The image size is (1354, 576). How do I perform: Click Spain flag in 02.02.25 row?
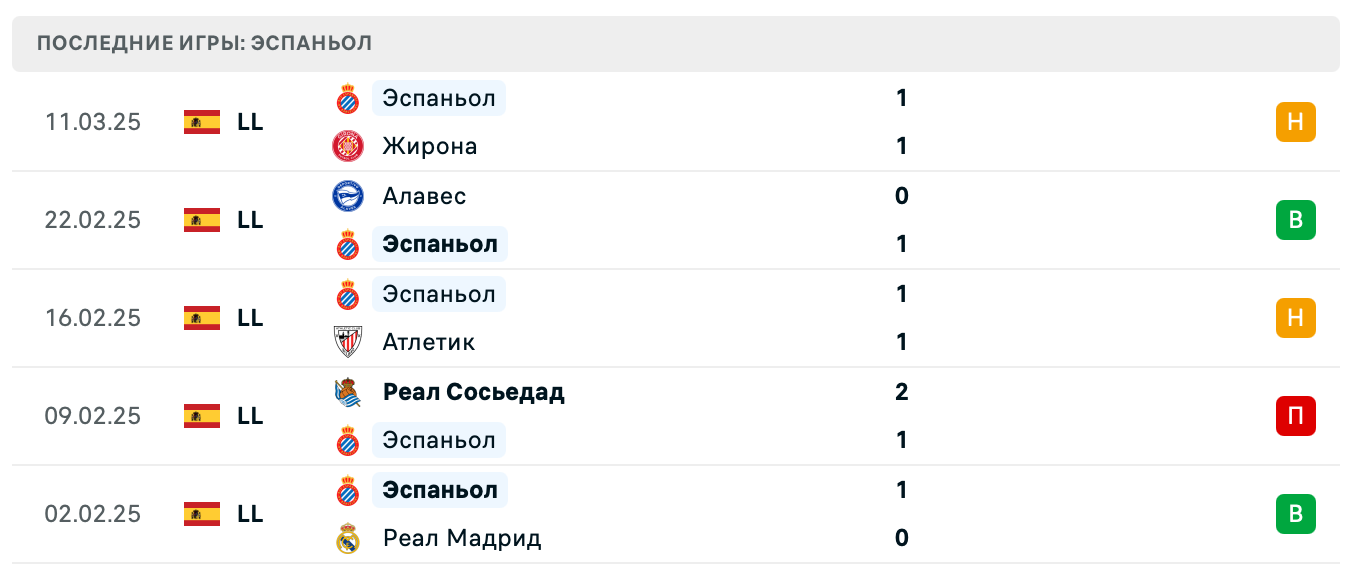202,514
